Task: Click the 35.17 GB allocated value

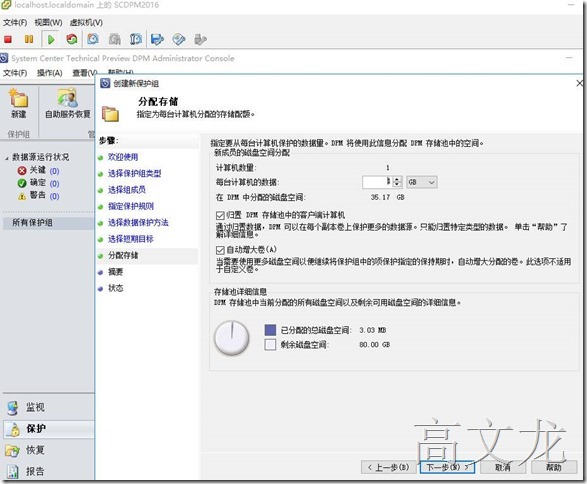Action: point(387,197)
